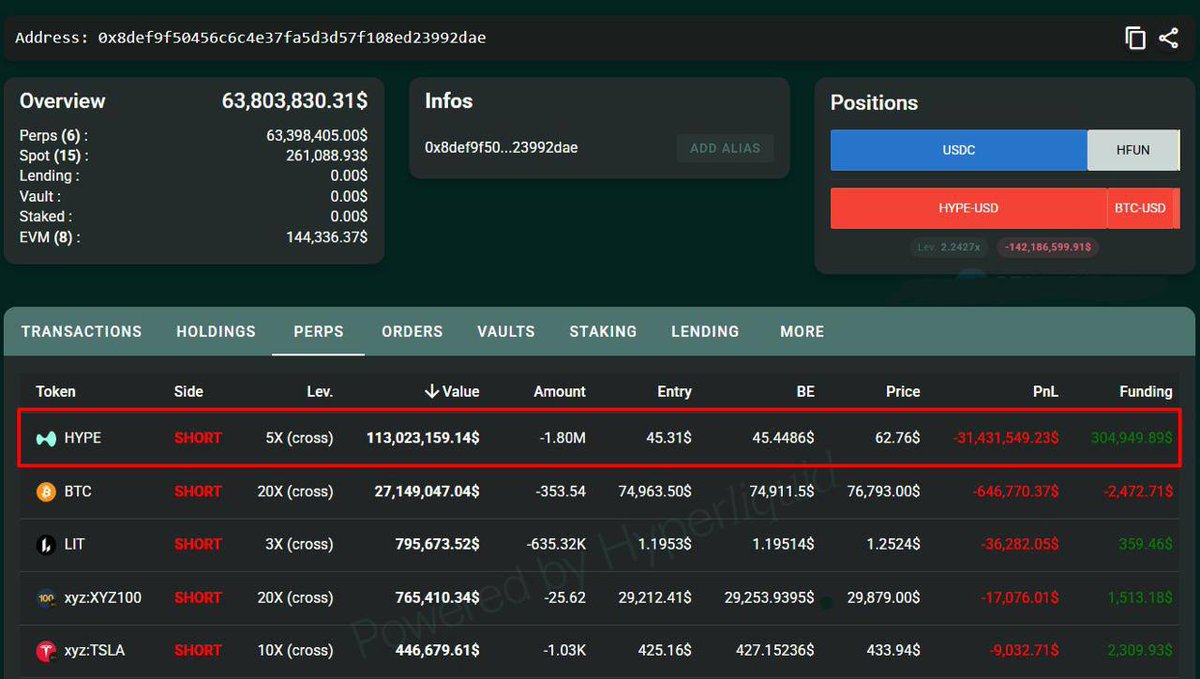Click xyz:TSLA funding 2,309.93$

1140,650
